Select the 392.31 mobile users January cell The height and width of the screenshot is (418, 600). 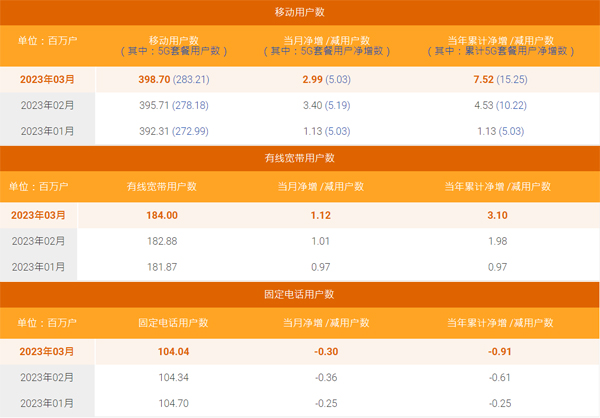(172, 129)
